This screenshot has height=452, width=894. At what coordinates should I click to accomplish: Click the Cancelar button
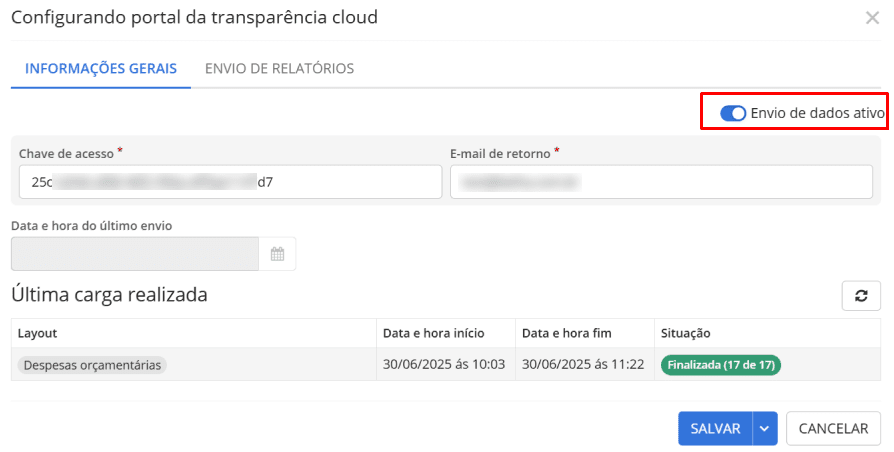point(833,428)
